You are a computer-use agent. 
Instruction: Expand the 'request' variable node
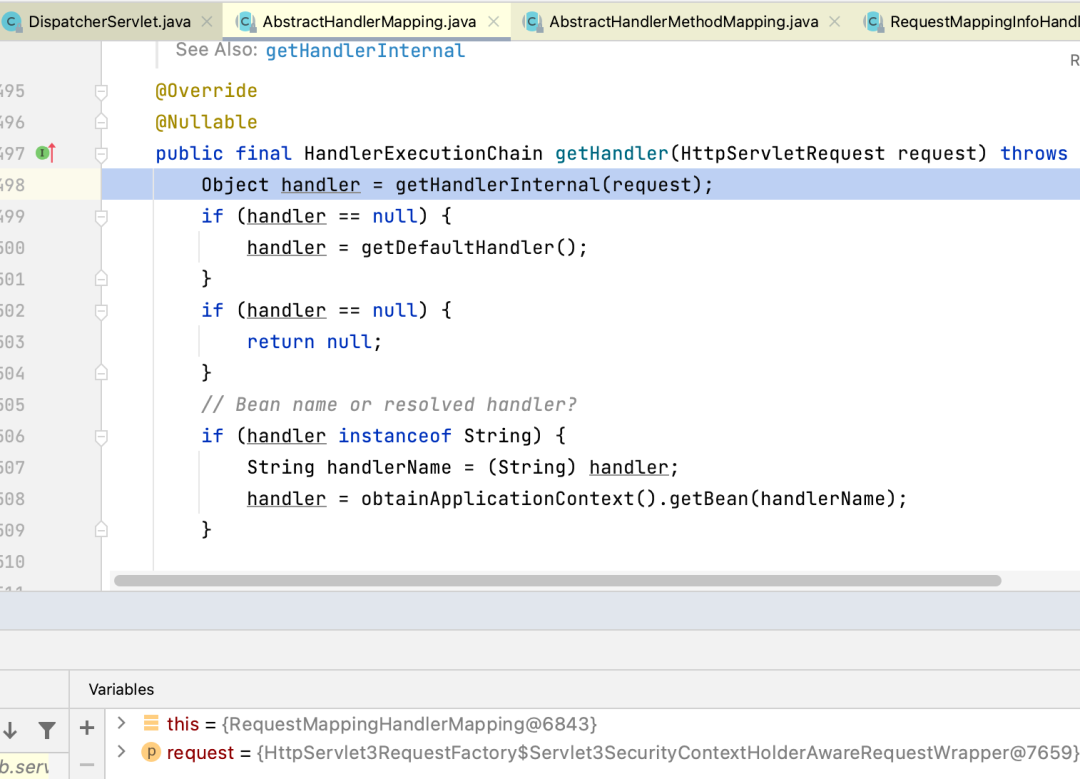tap(121, 752)
